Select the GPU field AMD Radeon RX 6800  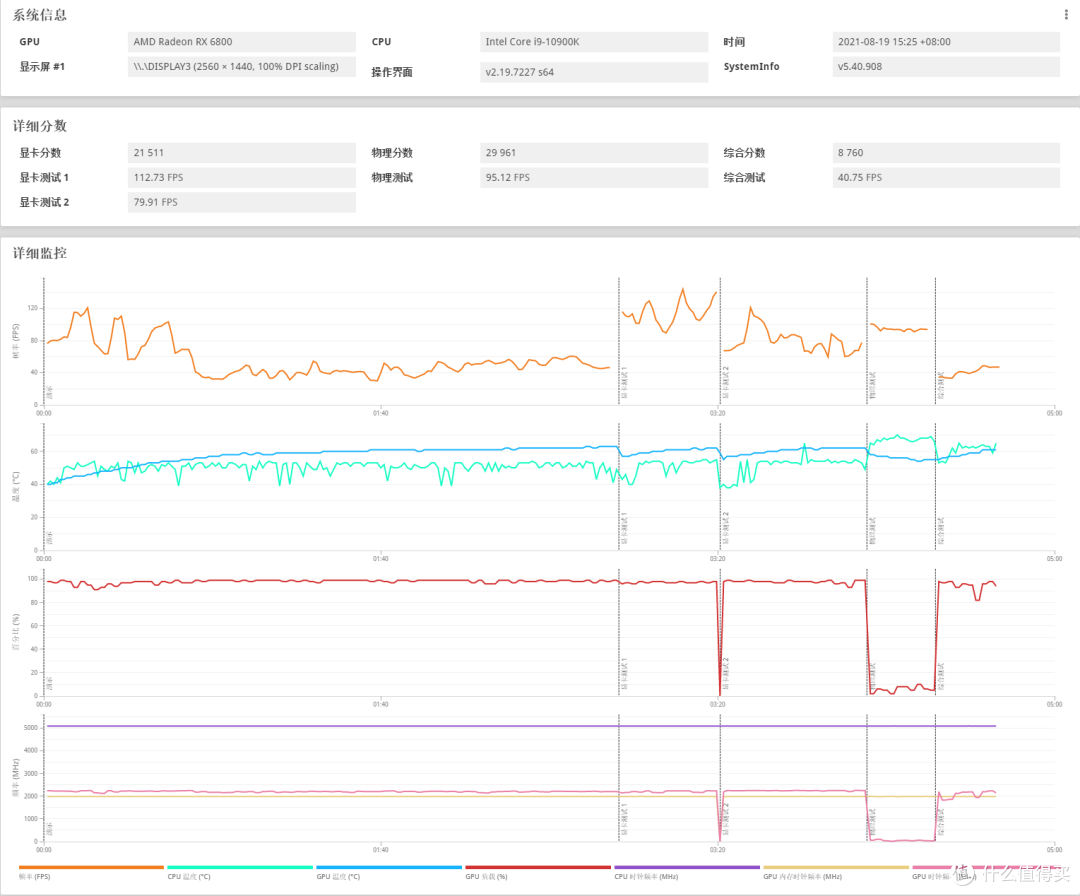[x=242, y=42]
